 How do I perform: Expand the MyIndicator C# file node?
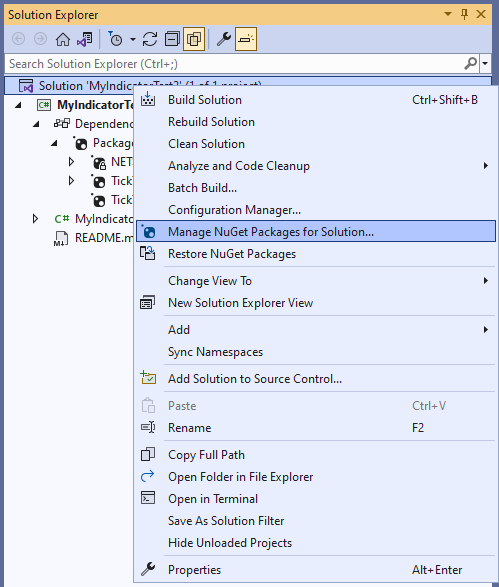35,219
